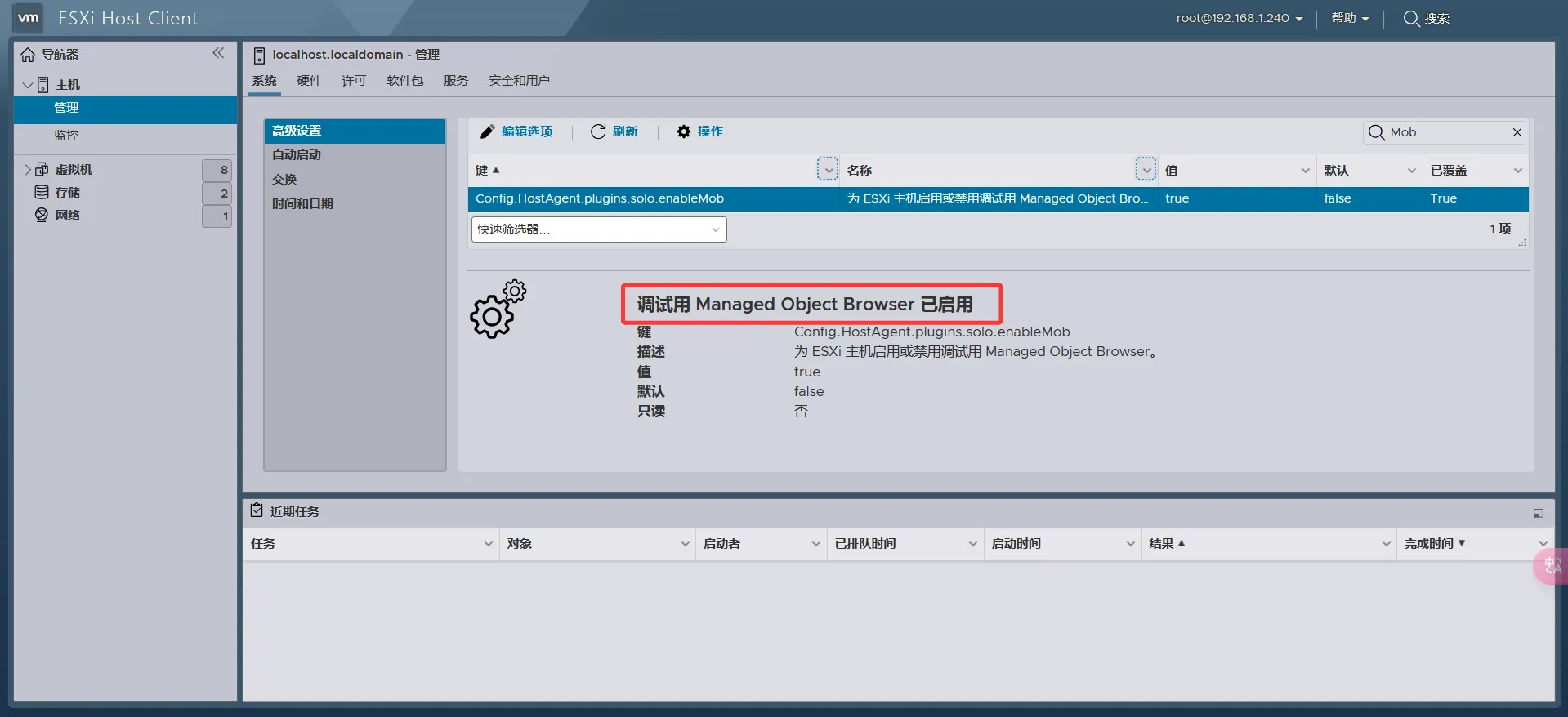This screenshot has height=717, width=1568.
Task: Open the 帮助 help menu
Action: 1350,18
